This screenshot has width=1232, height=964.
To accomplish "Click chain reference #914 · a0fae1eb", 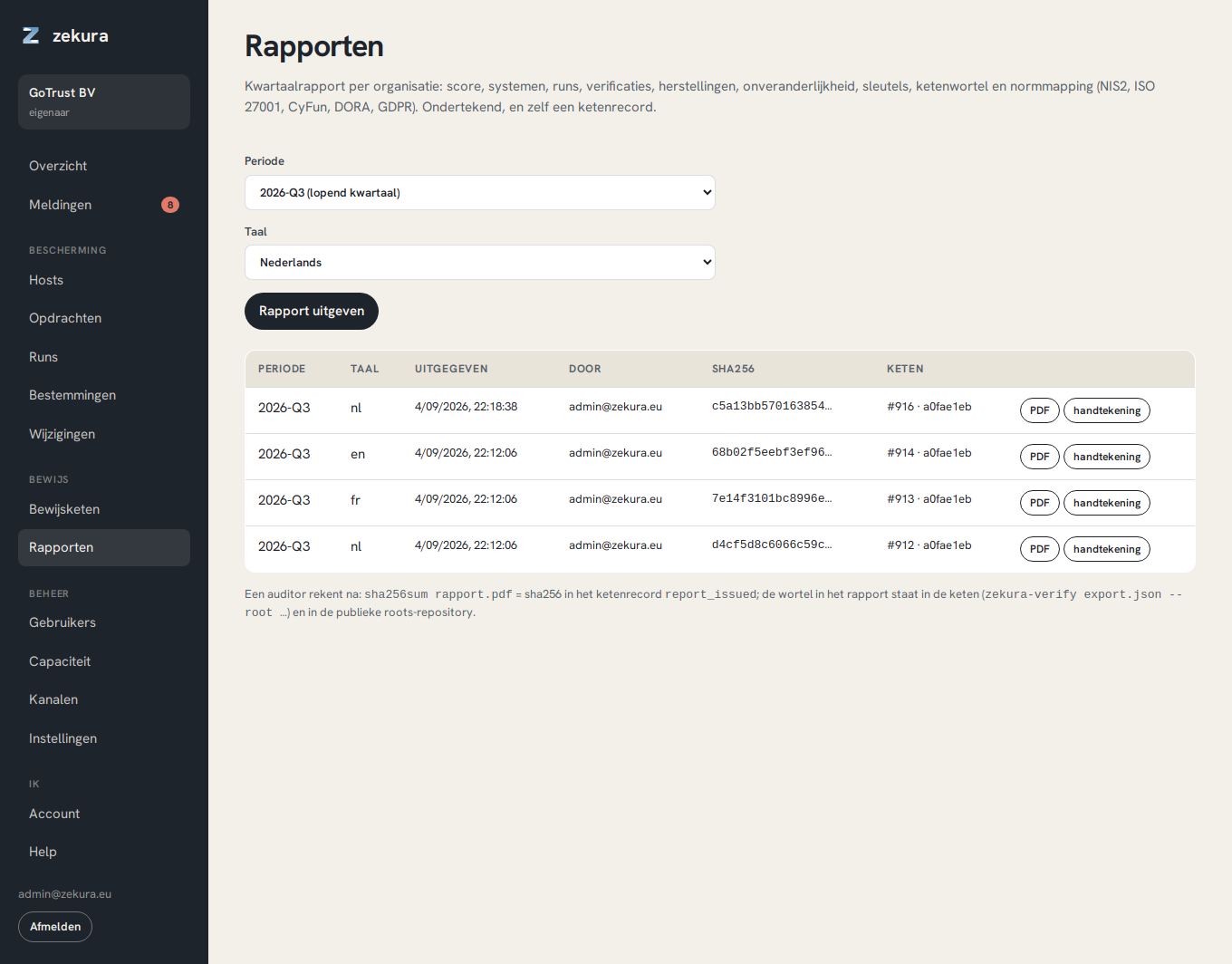I will pos(929,453).
